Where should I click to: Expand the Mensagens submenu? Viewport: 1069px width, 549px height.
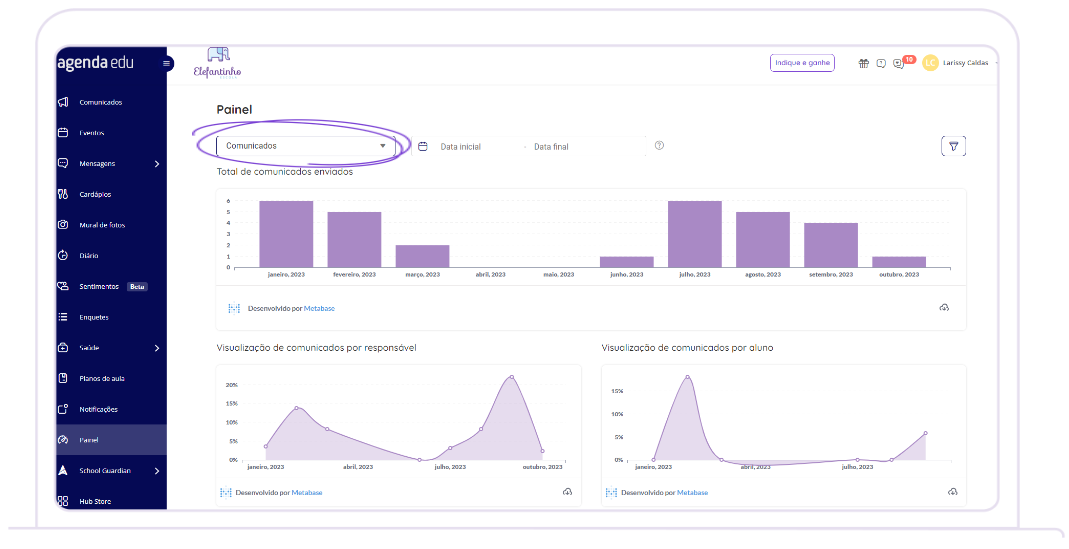[x=157, y=164]
